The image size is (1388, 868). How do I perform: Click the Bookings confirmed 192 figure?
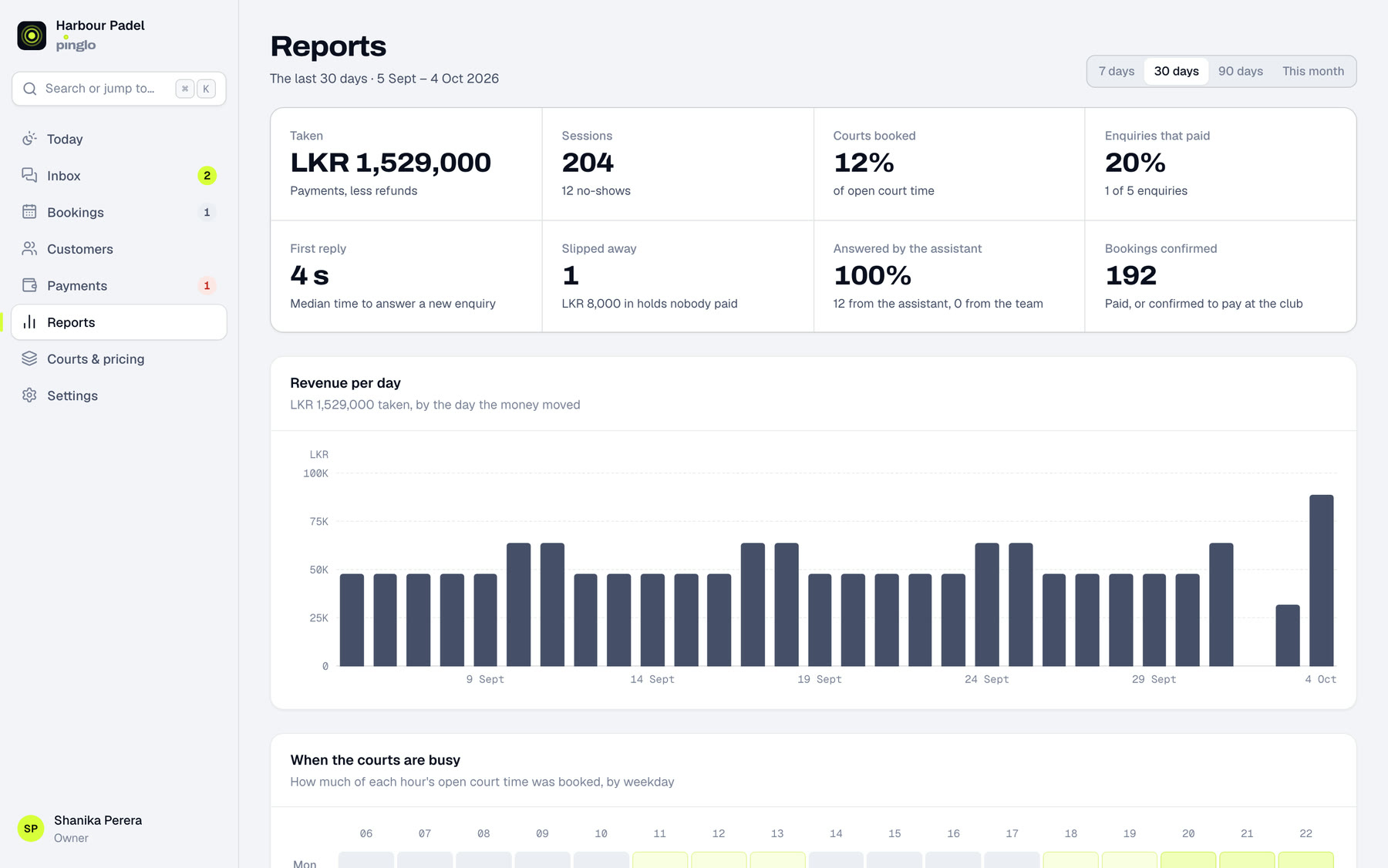(1131, 275)
